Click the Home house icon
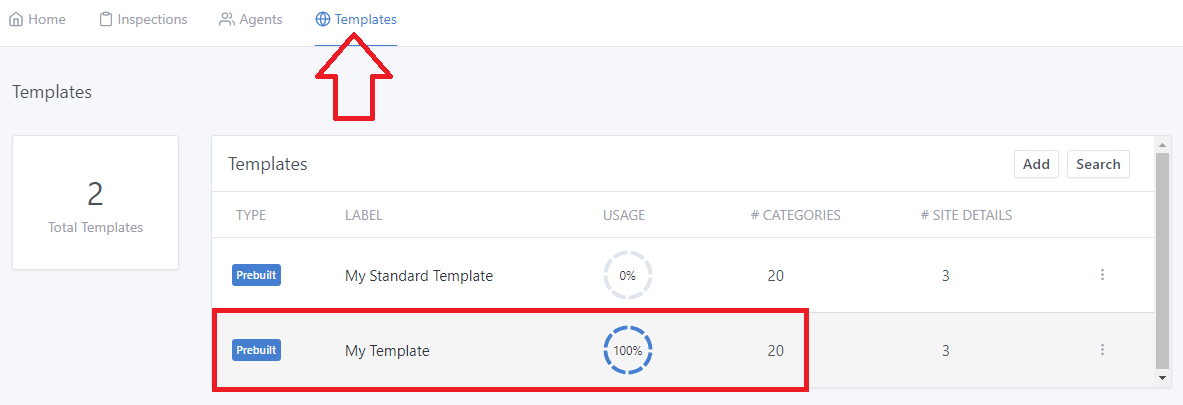This screenshot has height=405, width=1183. (x=16, y=19)
